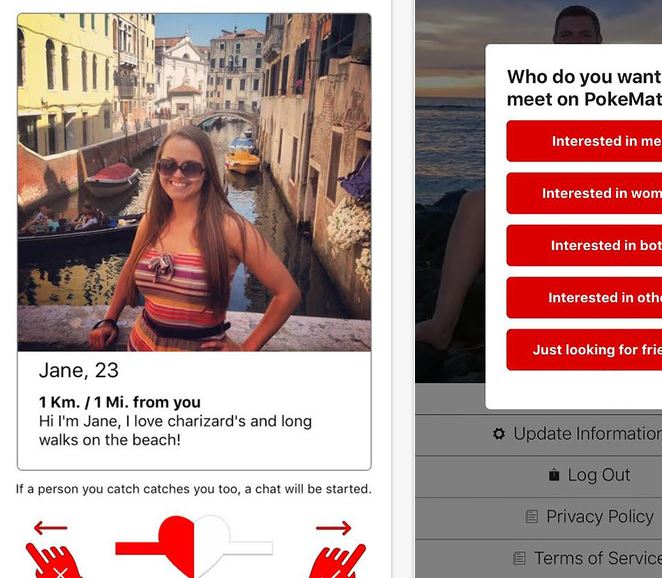The height and width of the screenshot is (578, 662).
Task: Click the document icon beside Terms of Service
Action: pyautogui.click(x=519, y=558)
